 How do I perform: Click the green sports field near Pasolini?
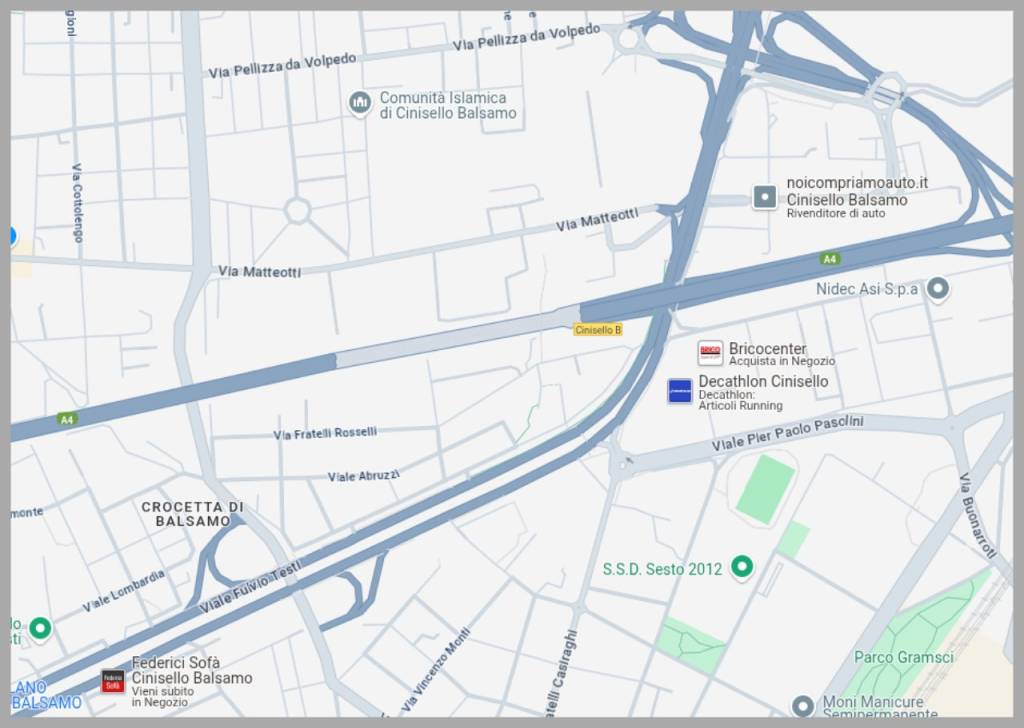click(x=765, y=490)
